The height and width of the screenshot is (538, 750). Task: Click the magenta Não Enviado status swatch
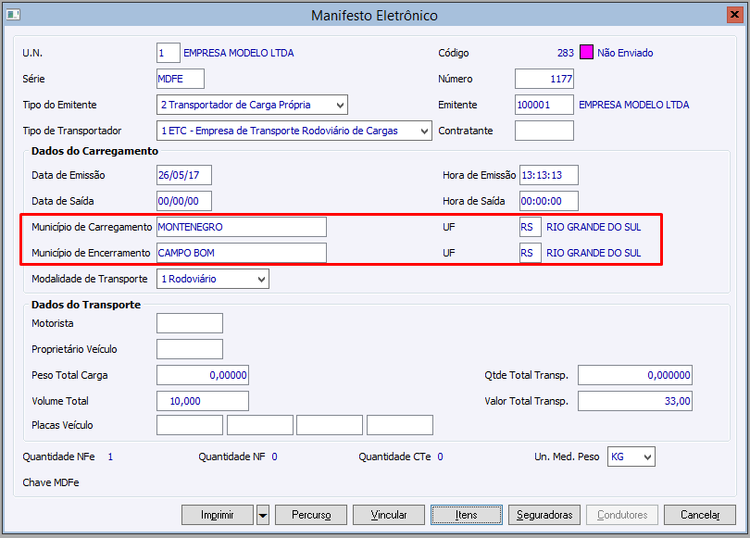586,53
